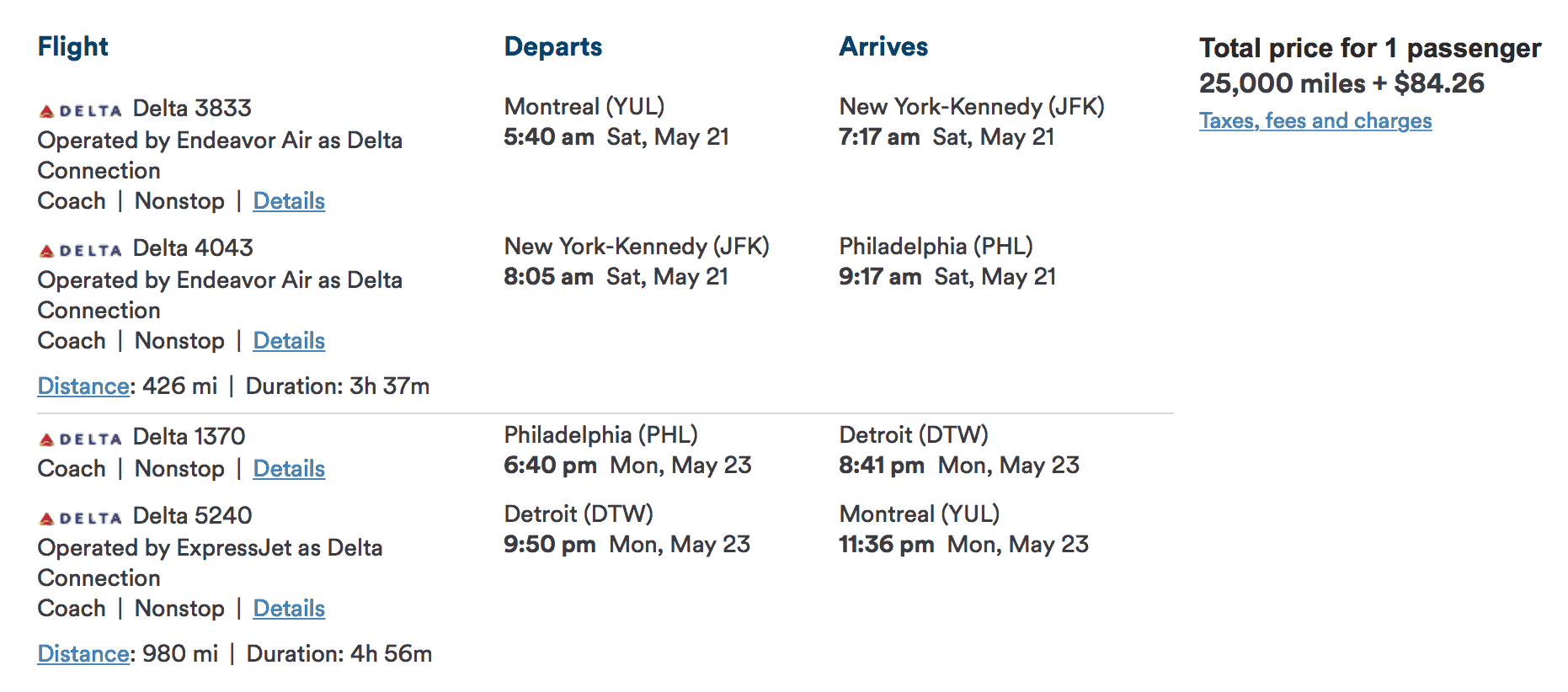Click the Detroit (DTW) arrival at 8:41 pm
Screen dimensions: 1568x692
914,435
